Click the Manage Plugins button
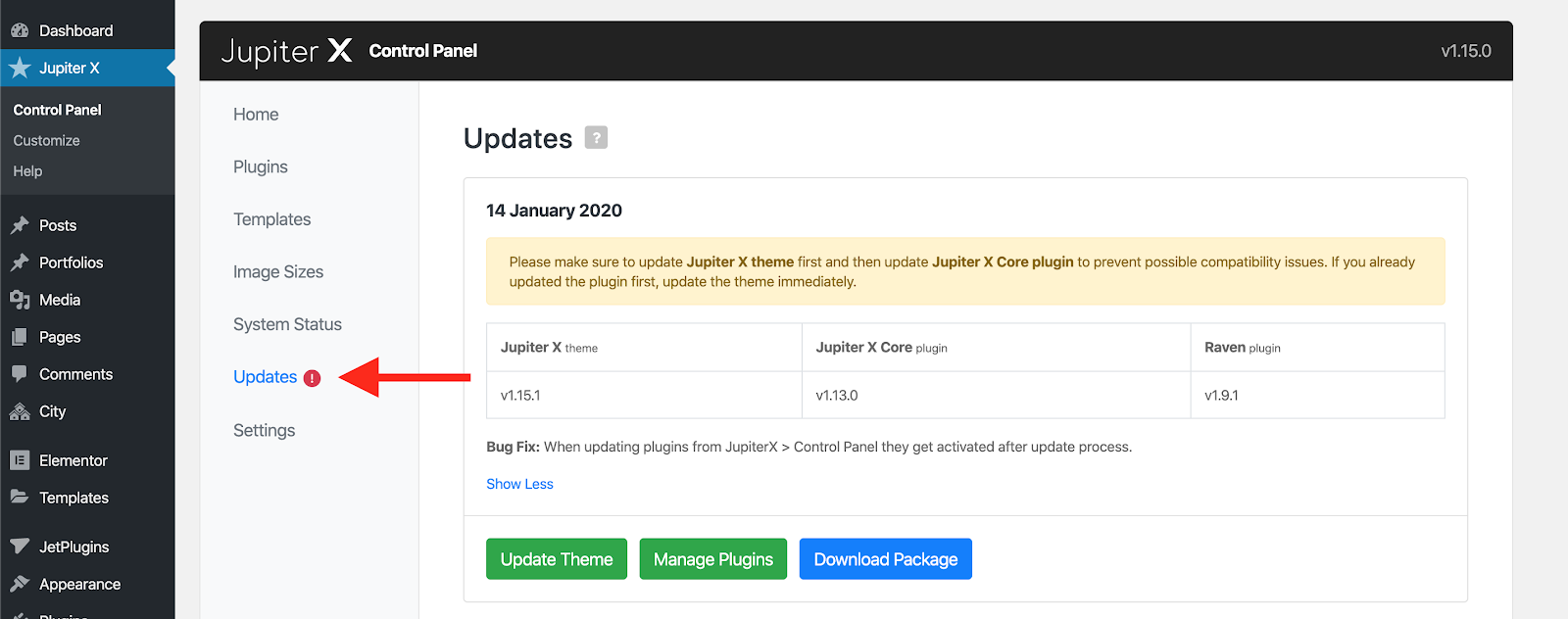 coord(713,559)
